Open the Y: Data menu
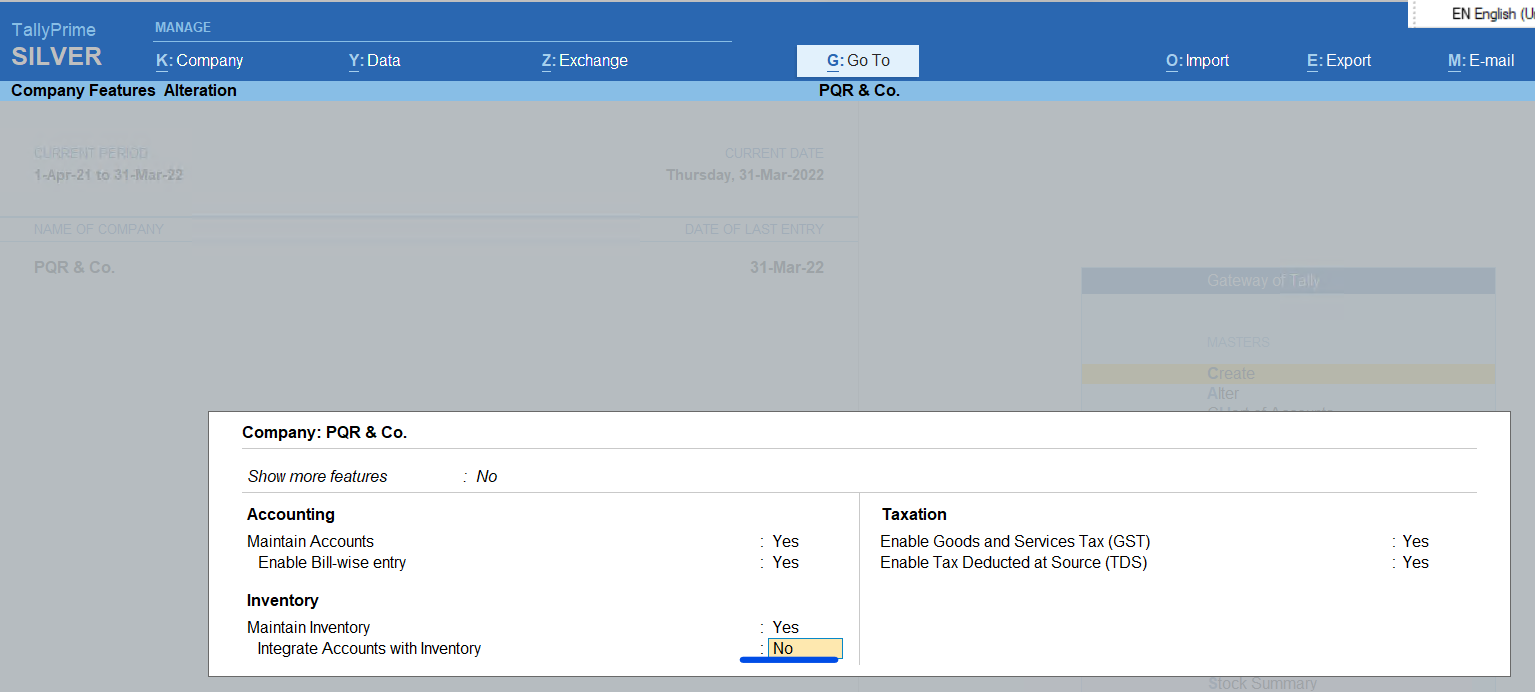 375,60
